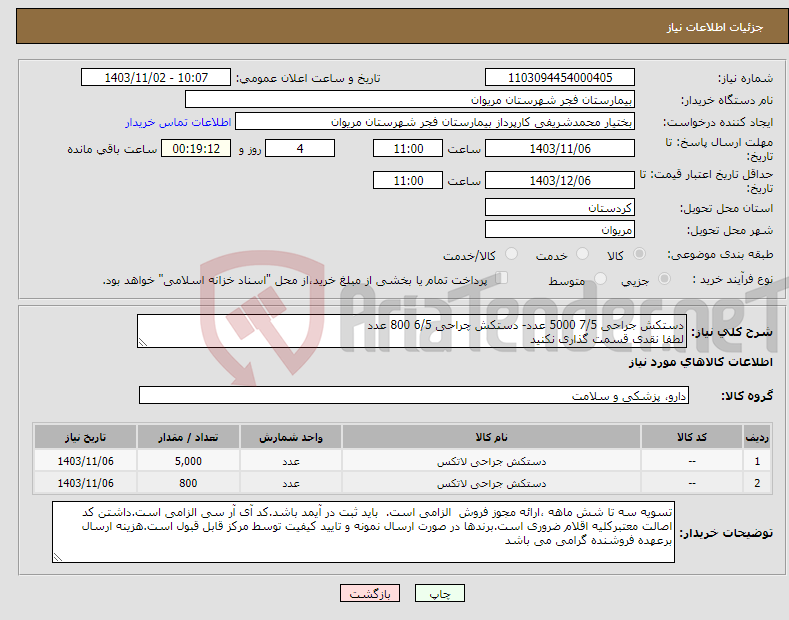The height and width of the screenshot is (620, 789).
Task: Select the جزیی purchase type radio
Action: pos(664,279)
